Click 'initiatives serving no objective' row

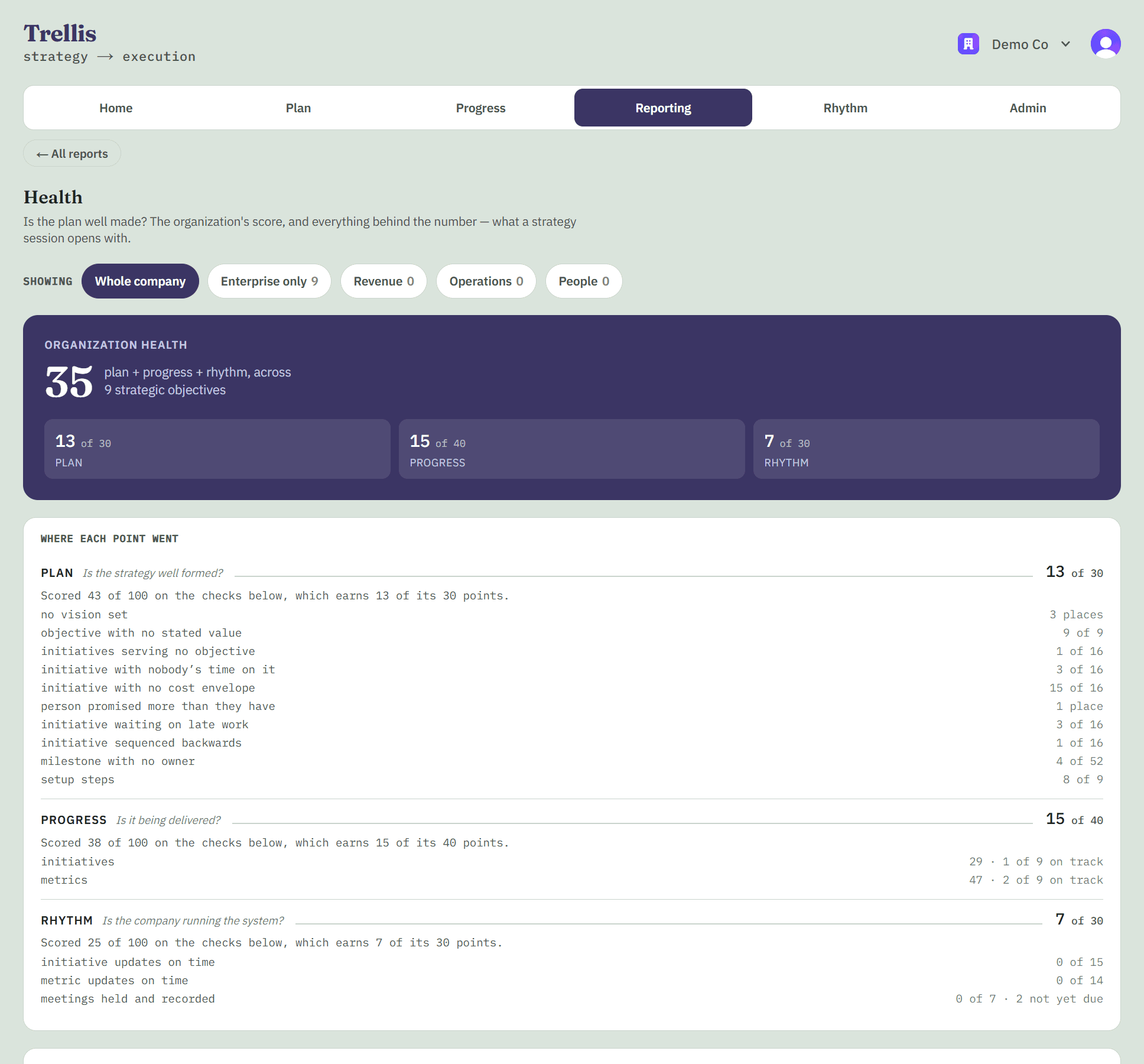(572, 651)
